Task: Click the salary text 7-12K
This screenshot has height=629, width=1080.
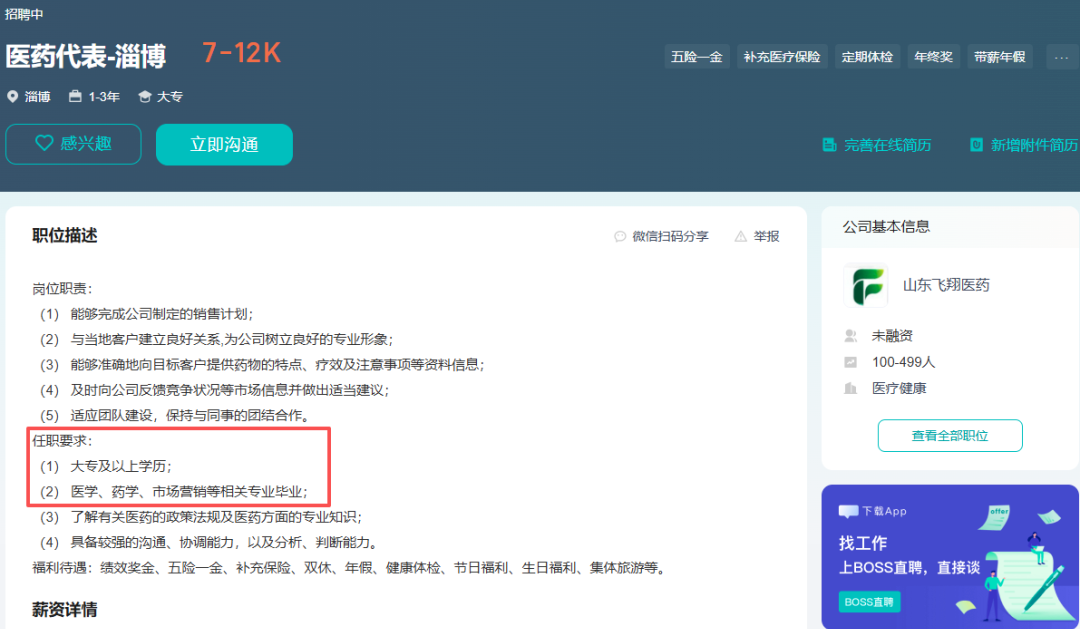Action: tap(242, 53)
